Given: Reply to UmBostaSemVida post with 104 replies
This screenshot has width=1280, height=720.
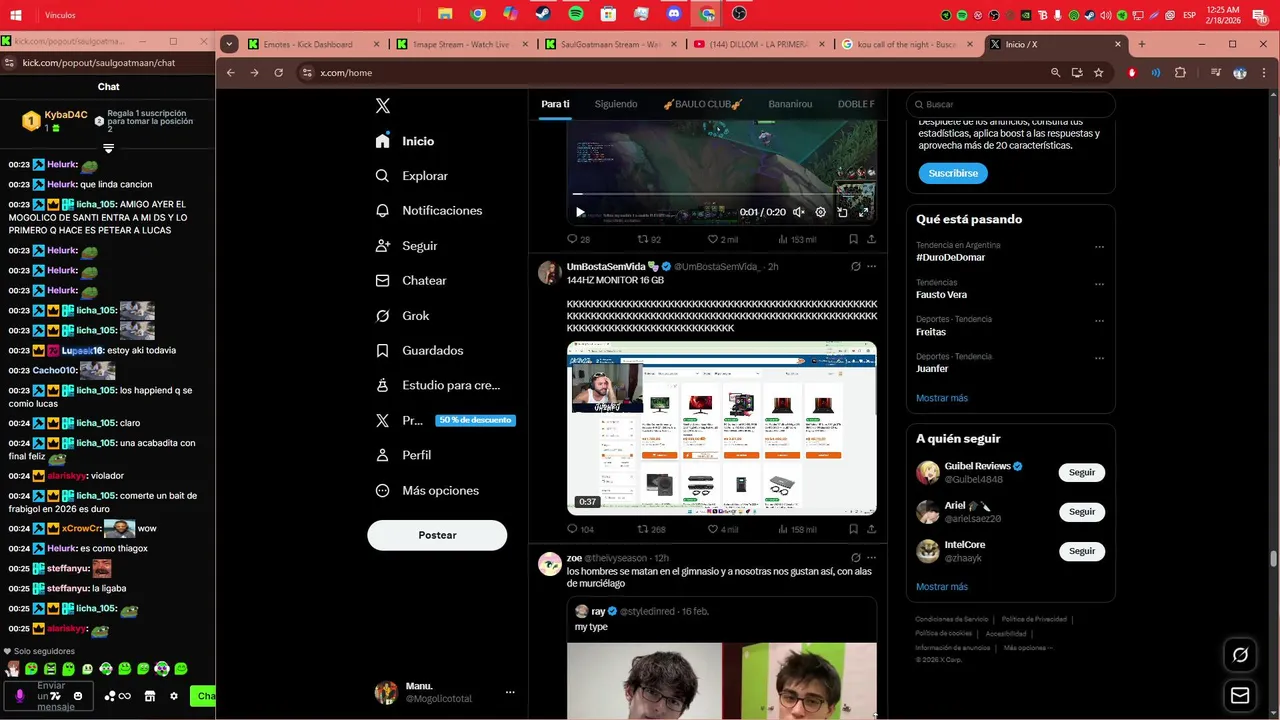Looking at the screenshot, I should pos(581,529).
